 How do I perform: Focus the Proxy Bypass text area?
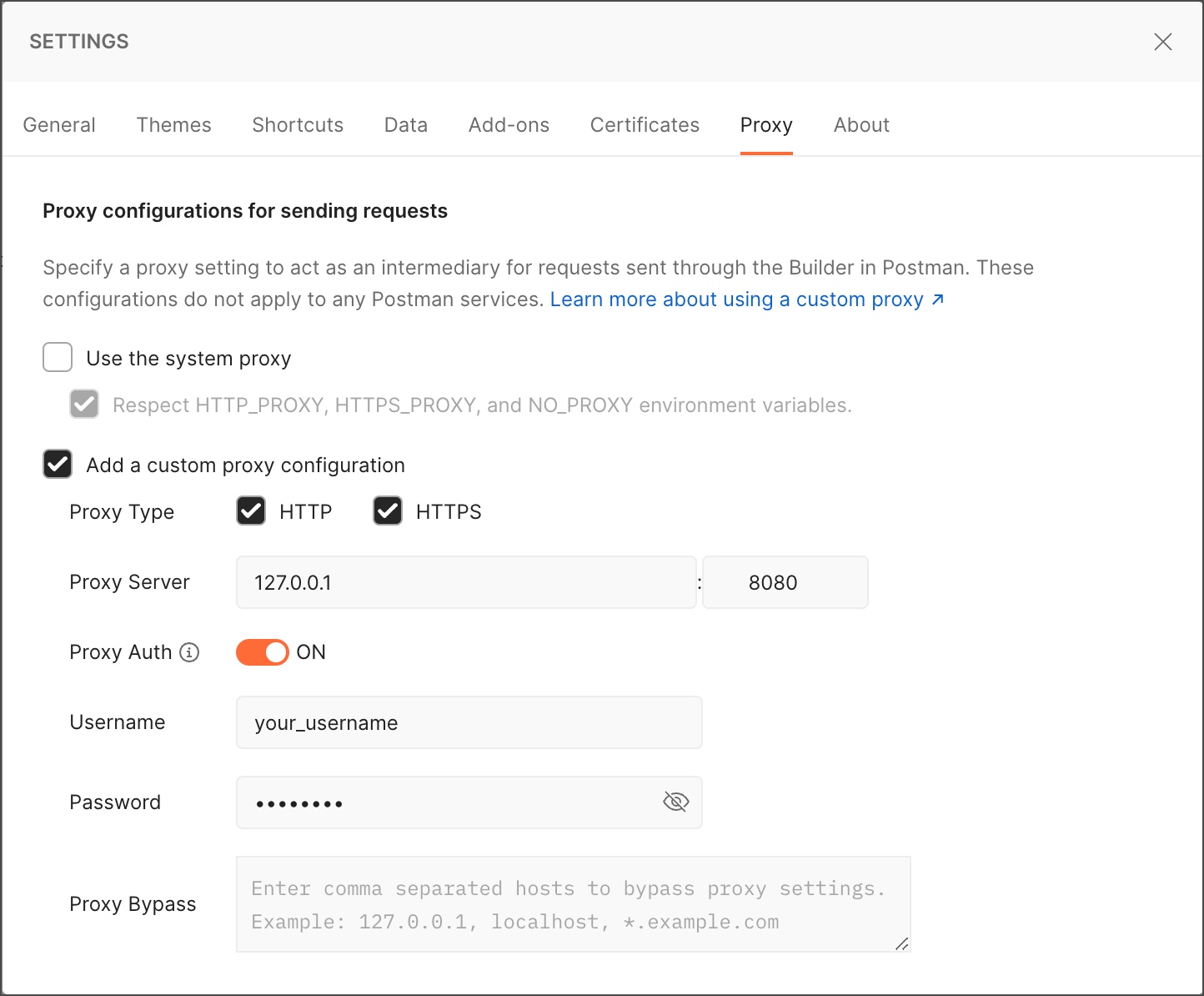pos(573,903)
